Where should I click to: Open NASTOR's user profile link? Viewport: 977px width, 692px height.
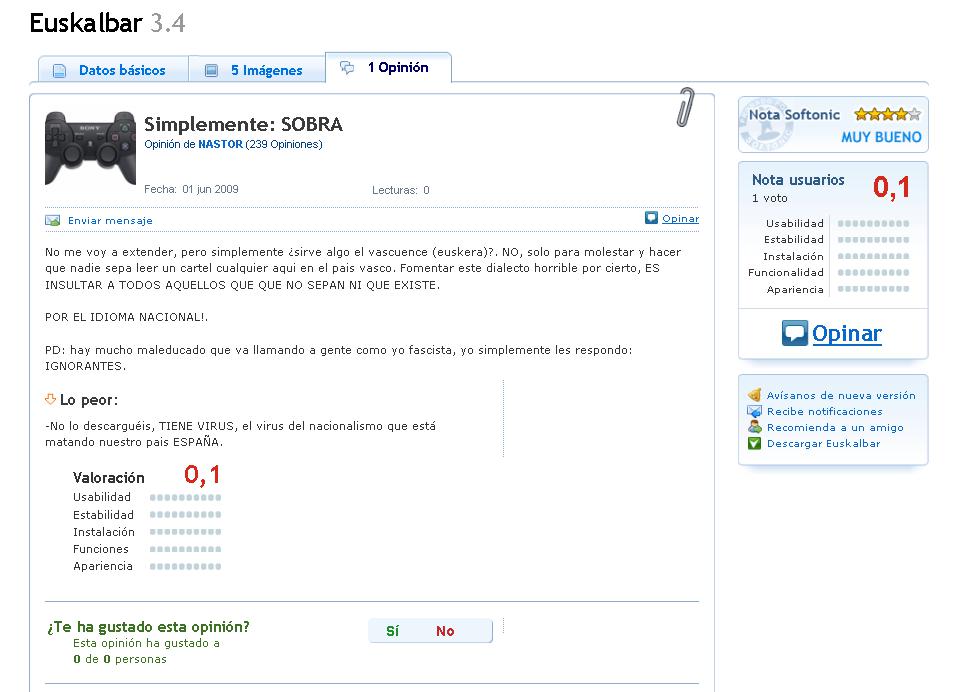click(x=221, y=144)
